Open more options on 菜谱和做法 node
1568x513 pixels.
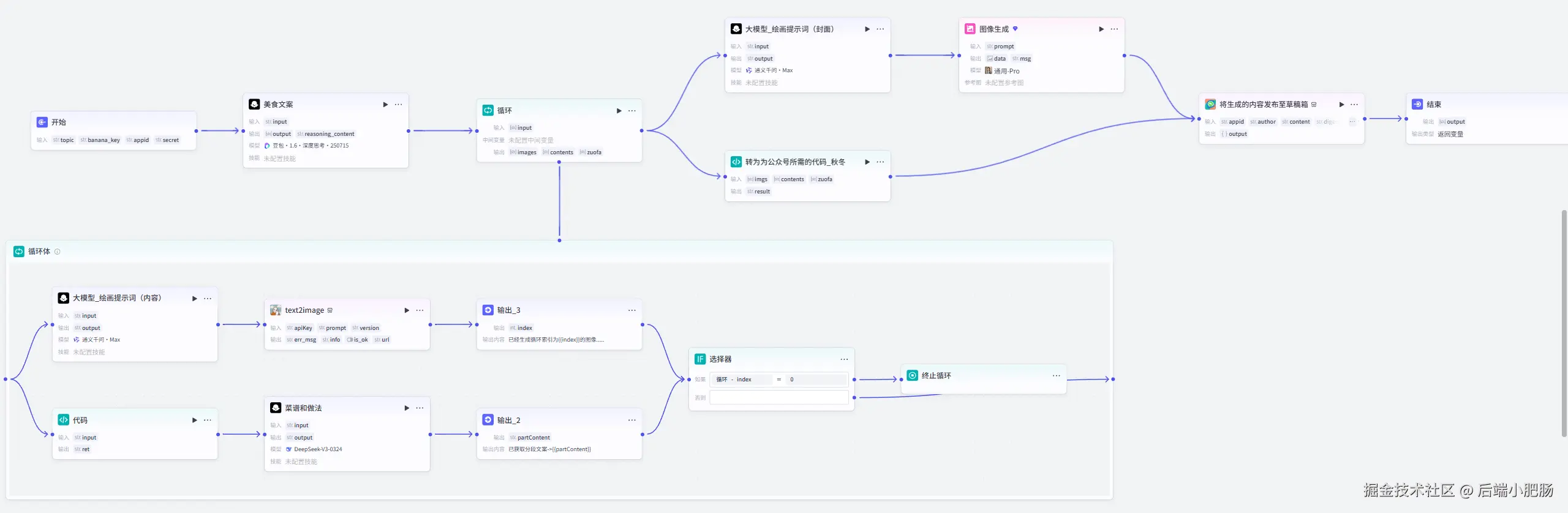(x=420, y=408)
